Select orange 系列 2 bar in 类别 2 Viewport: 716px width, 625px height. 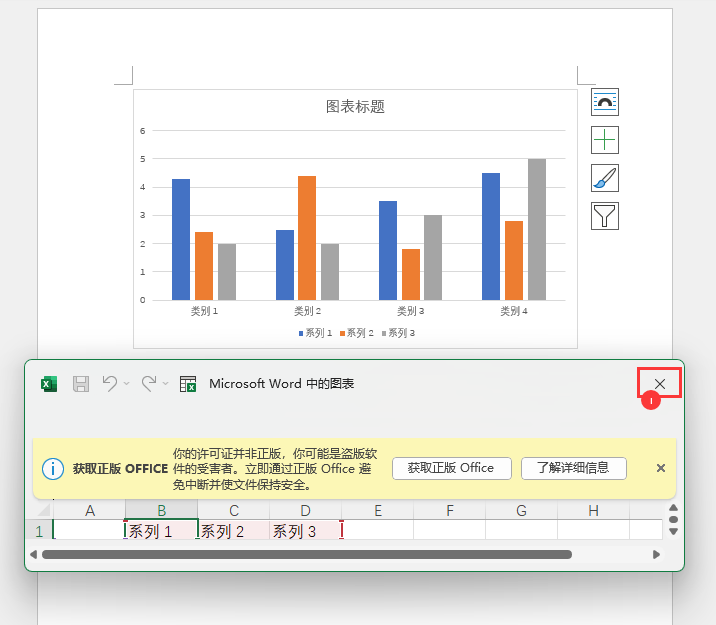[307, 238]
